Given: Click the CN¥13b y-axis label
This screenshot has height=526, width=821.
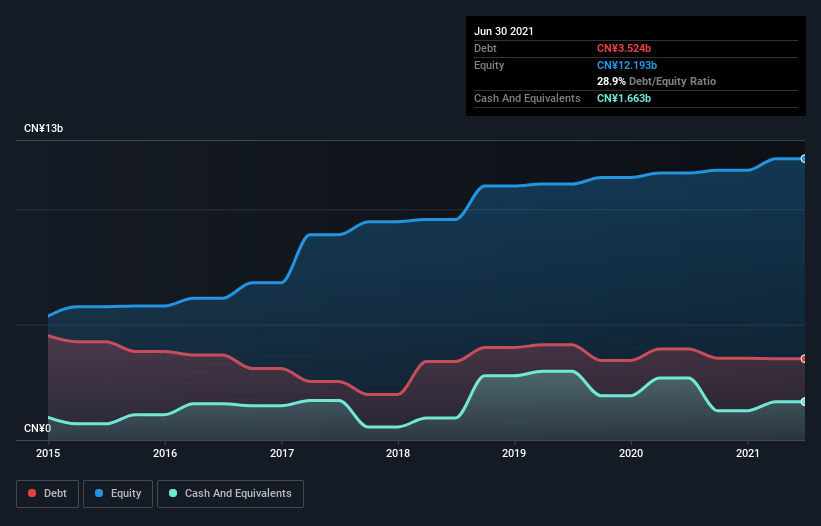Looking at the screenshot, I should tap(43, 128).
